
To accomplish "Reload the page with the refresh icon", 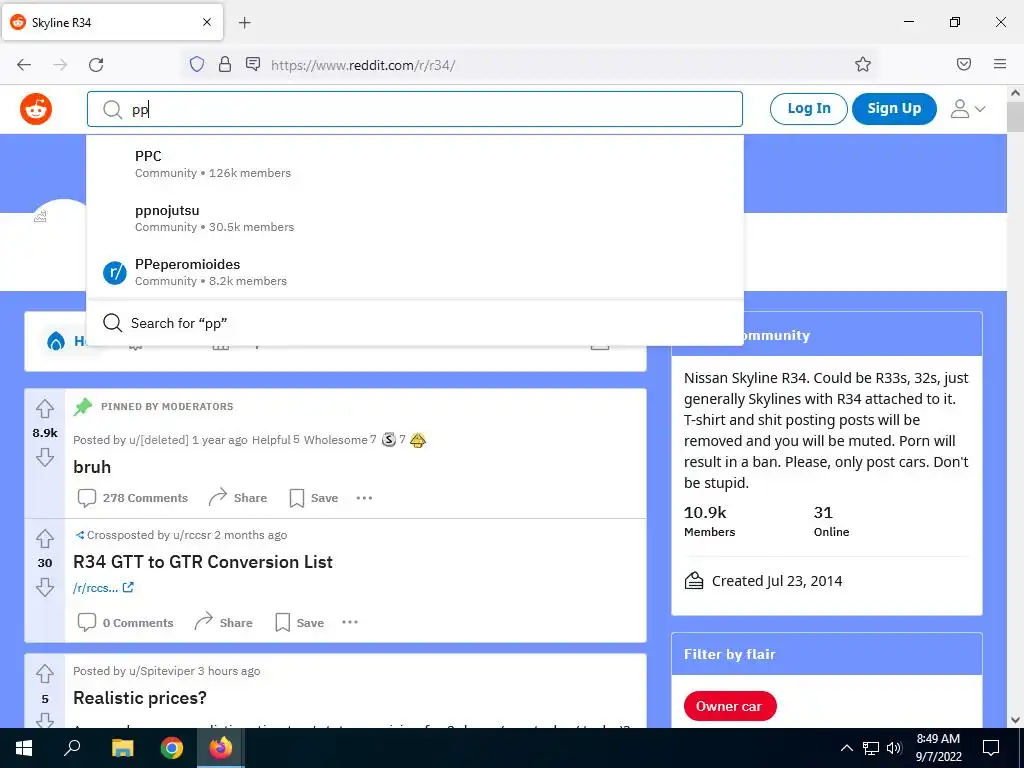I will tap(96, 65).
